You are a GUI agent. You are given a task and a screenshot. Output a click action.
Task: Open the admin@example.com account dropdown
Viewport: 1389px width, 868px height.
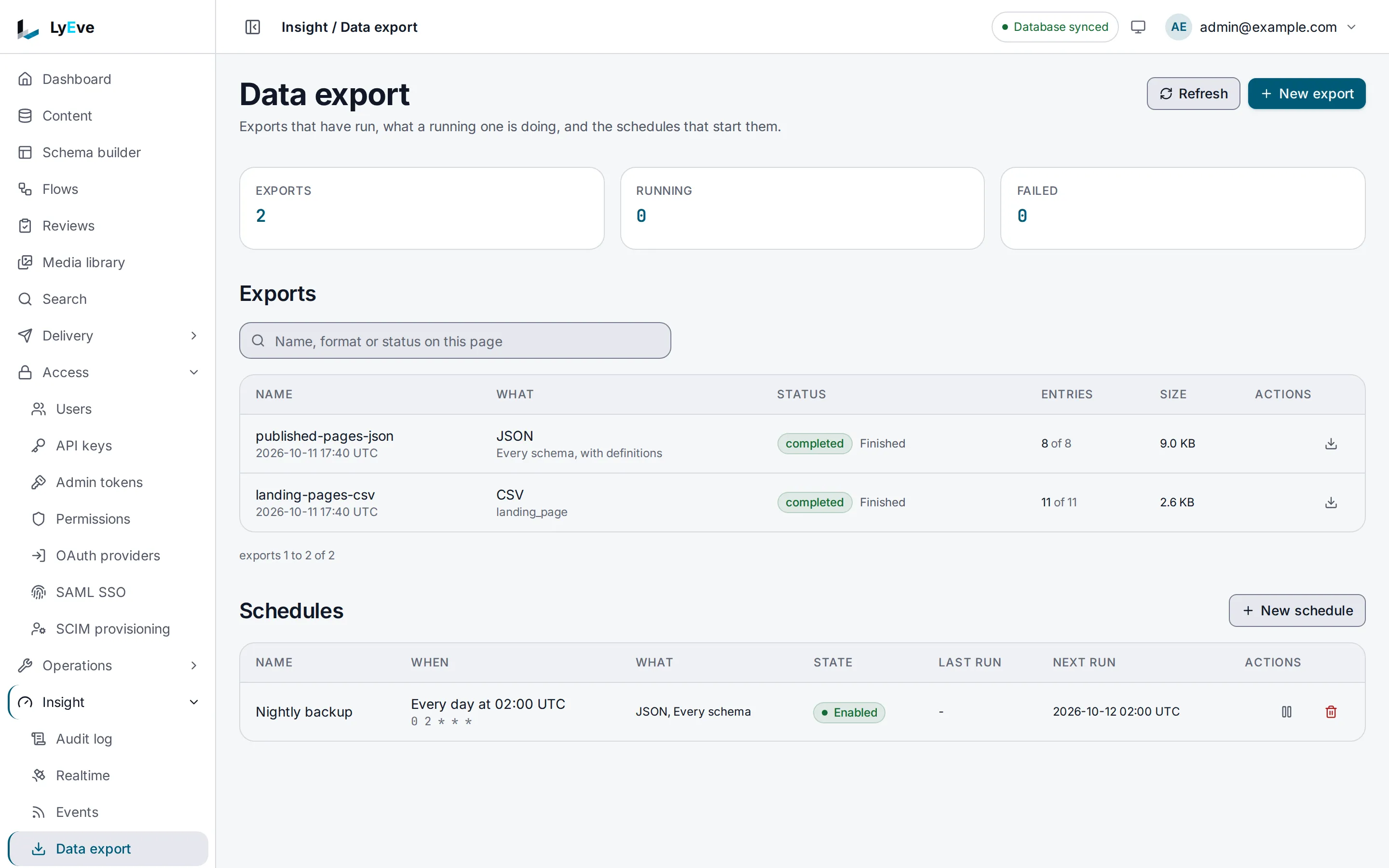click(1261, 27)
